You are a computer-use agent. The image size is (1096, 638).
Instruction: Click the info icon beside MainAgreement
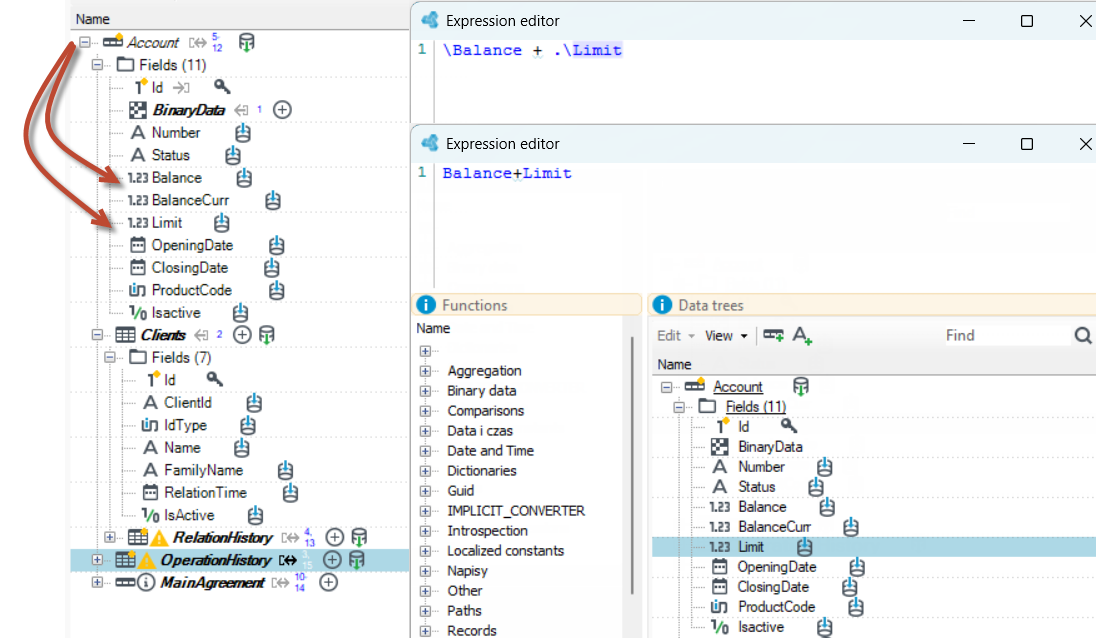(145, 583)
